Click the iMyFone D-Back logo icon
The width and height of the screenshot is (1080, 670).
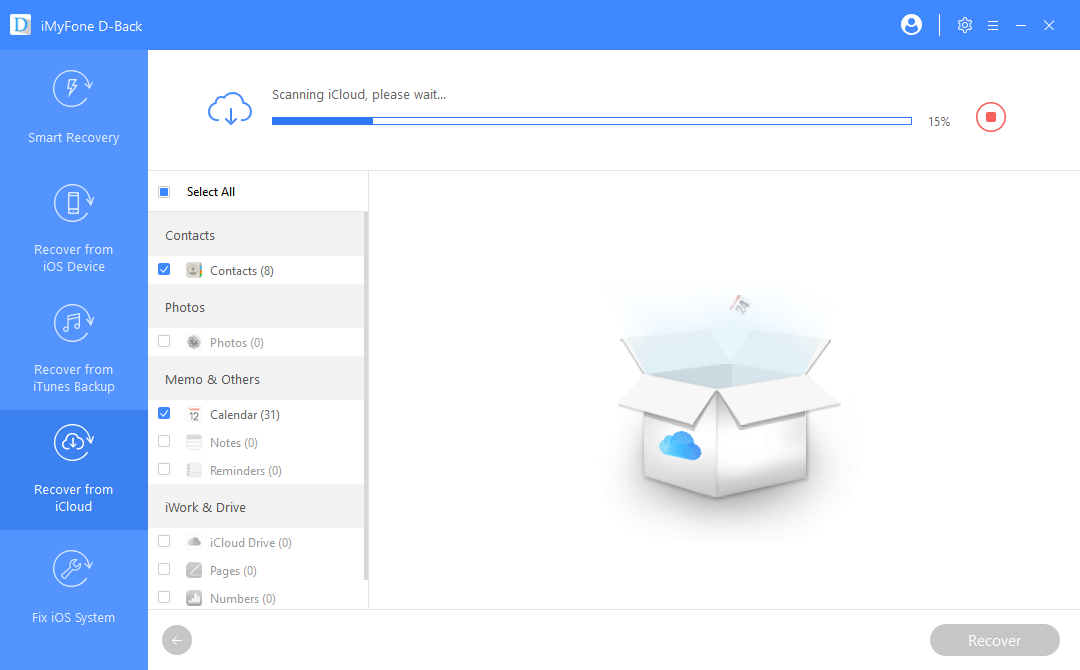20,25
